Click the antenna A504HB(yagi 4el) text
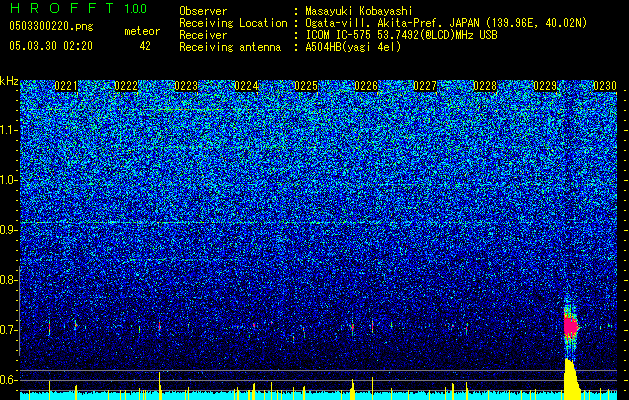 tap(353, 47)
